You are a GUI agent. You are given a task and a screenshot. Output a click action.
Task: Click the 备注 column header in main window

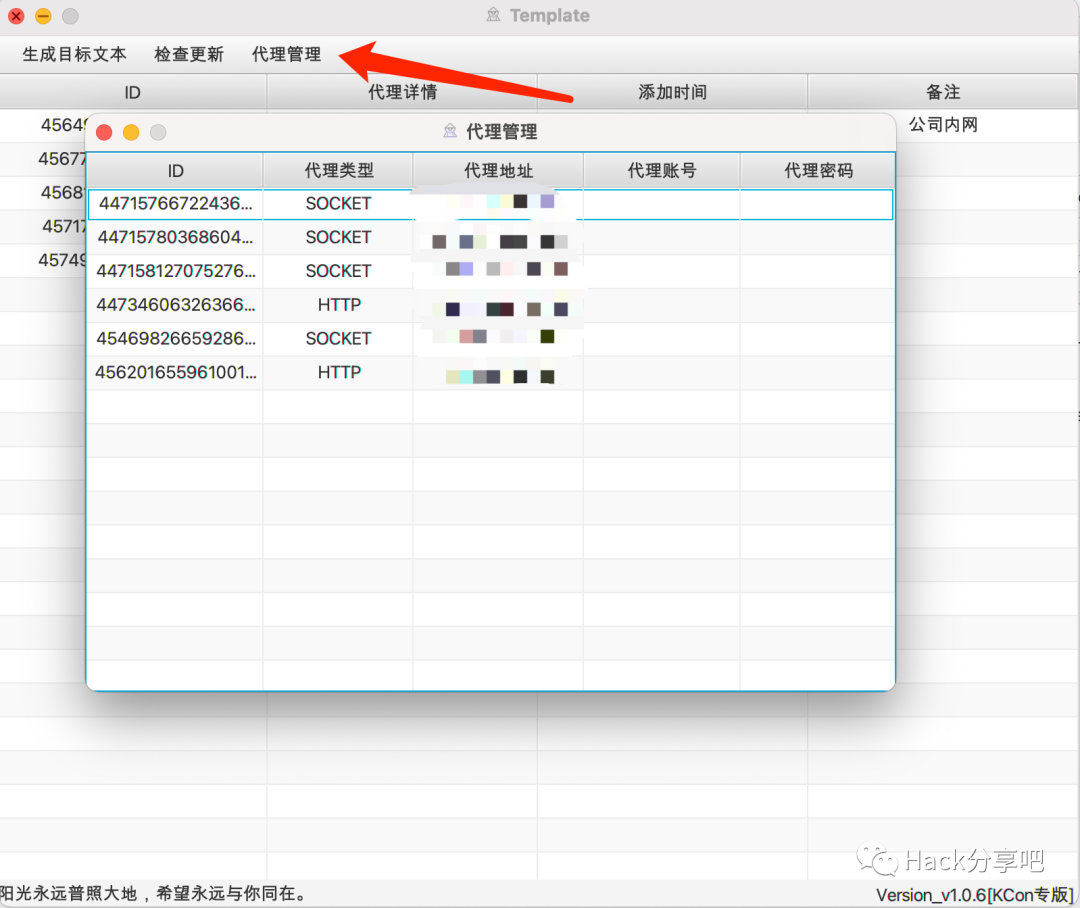(942, 91)
